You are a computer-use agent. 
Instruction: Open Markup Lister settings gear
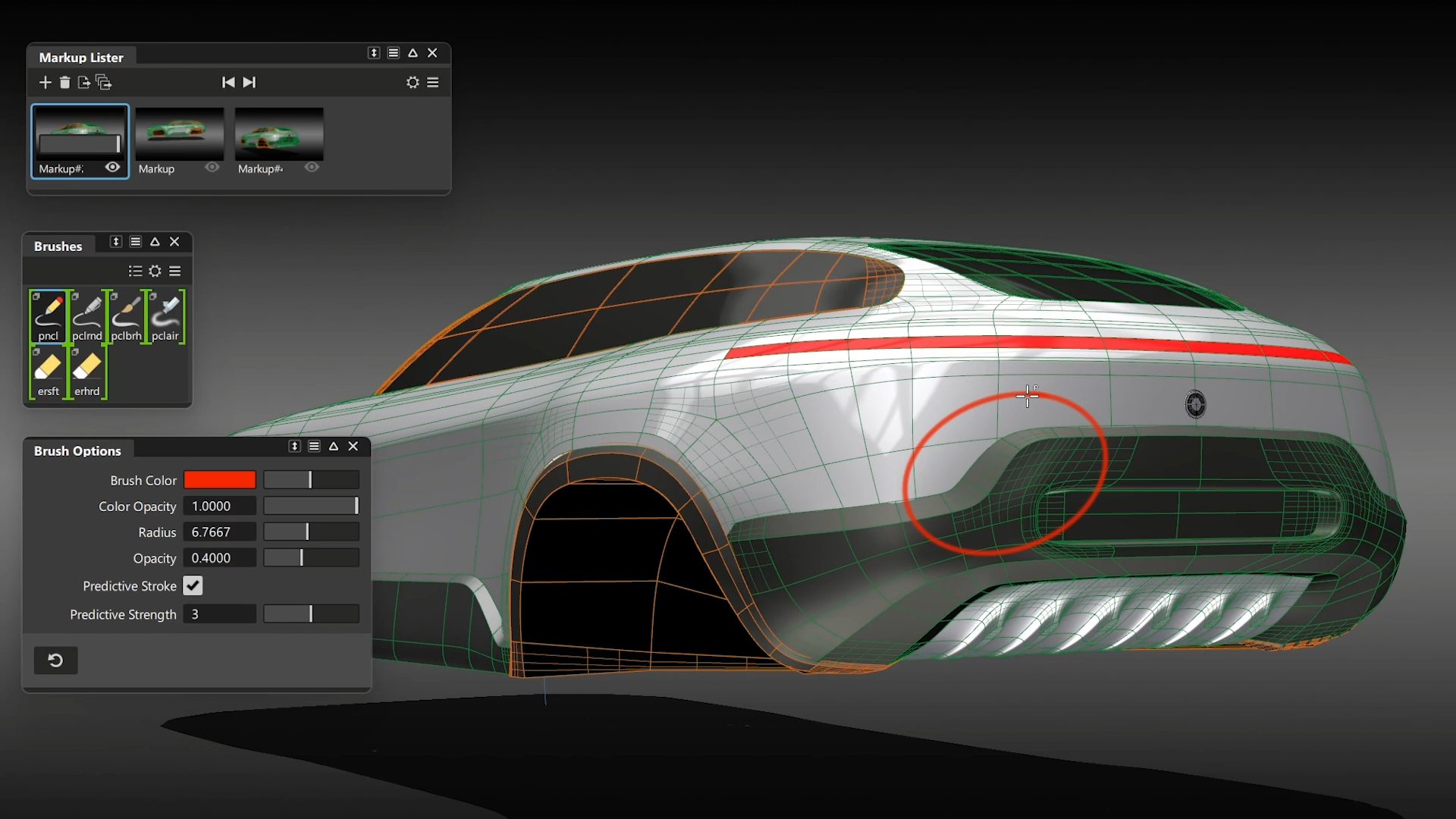click(413, 82)
